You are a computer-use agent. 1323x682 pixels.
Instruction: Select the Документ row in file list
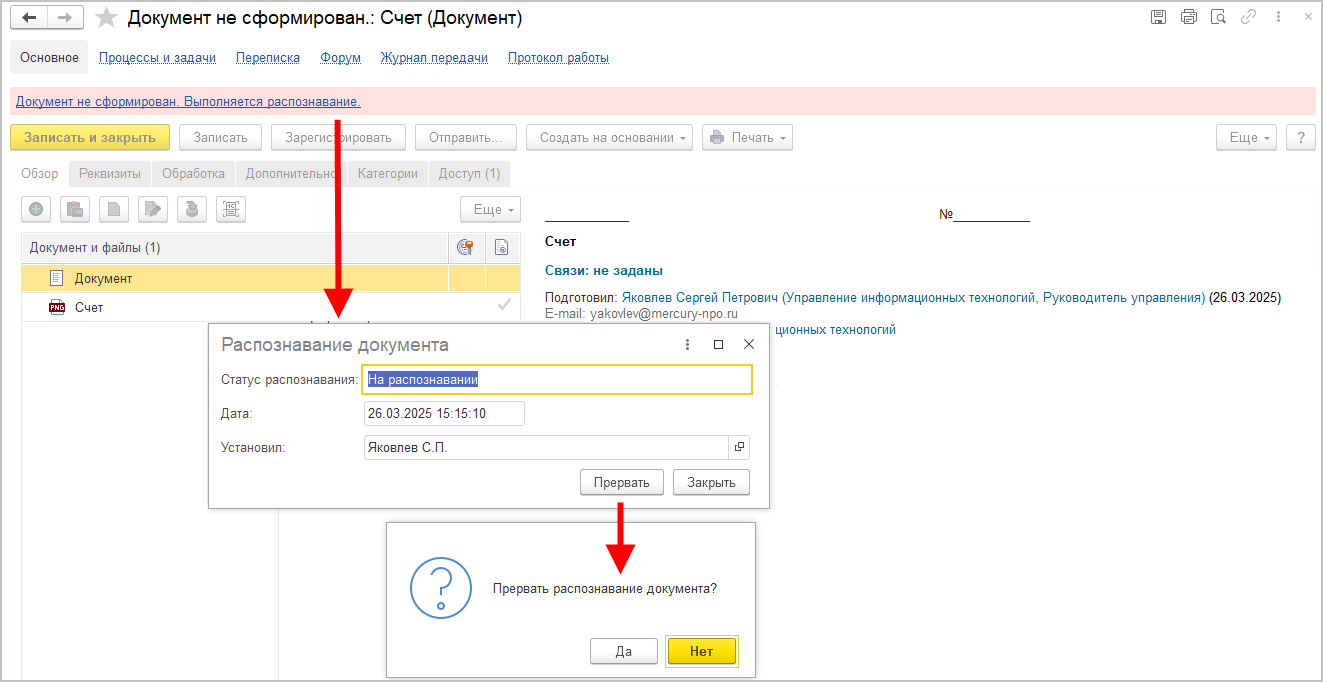[x=271, y=278]
